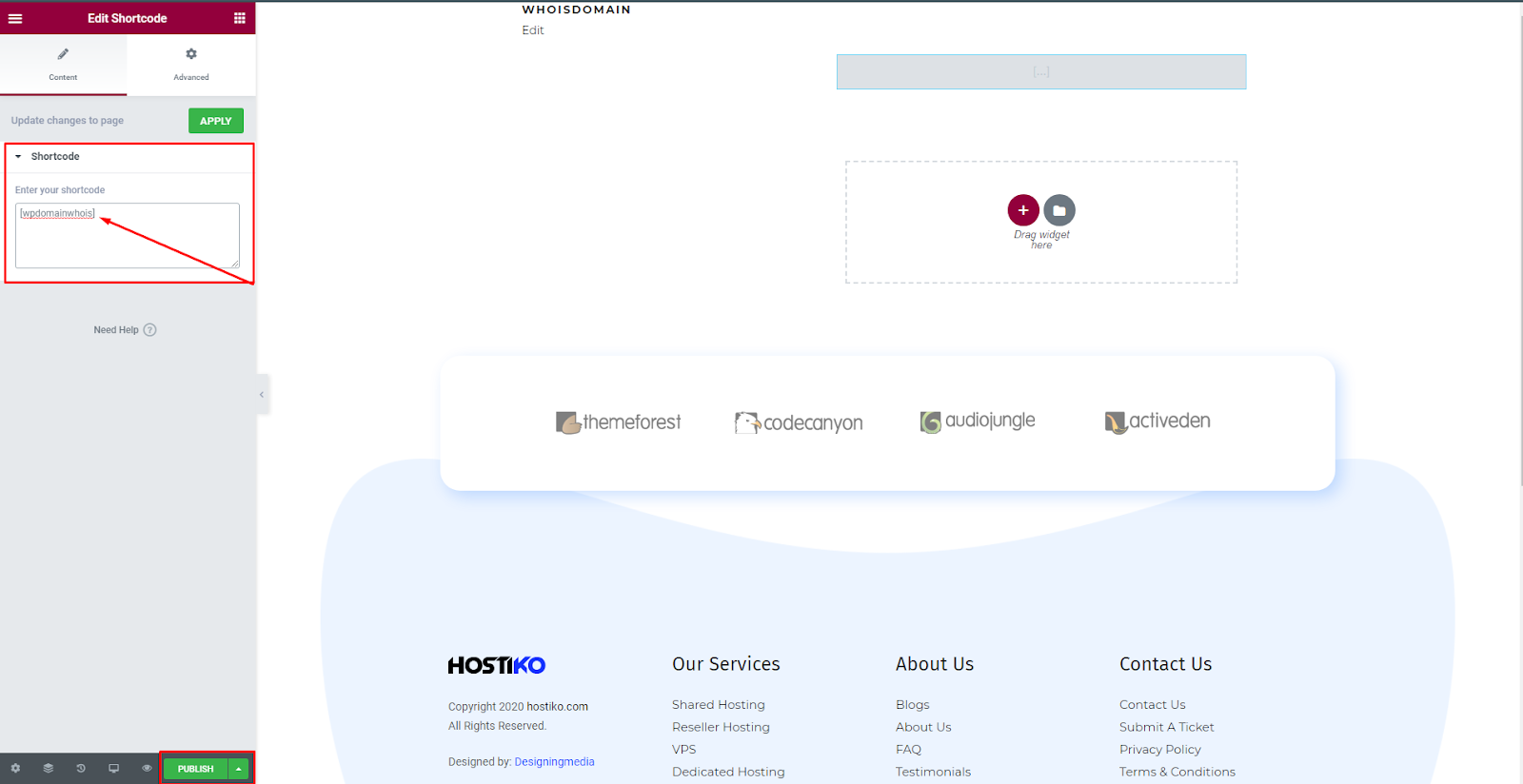This screenshot has width=1523, height=784.
Task: Add a template with the folder icon
Action: [x=1059, y=210]
